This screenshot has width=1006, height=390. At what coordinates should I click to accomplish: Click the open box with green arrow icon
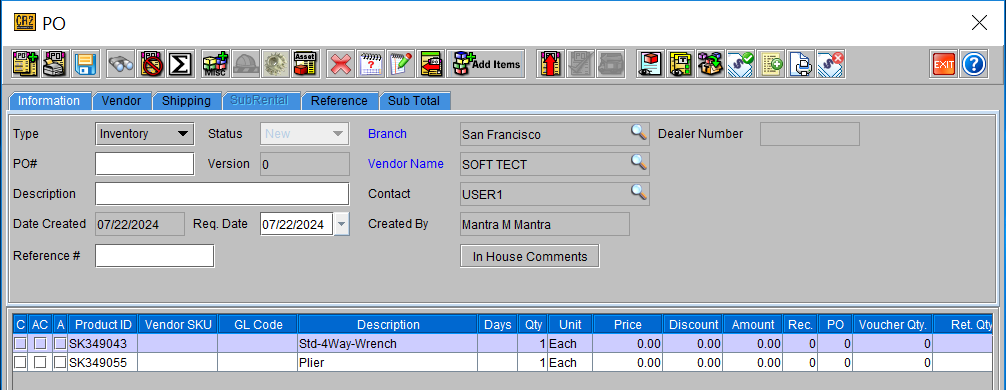710,64
